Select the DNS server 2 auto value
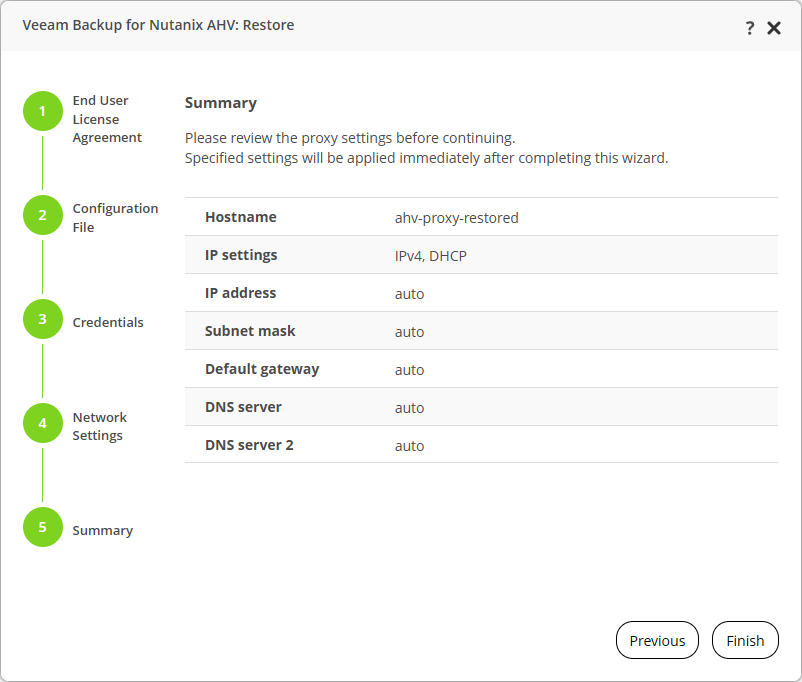802x682 pixels. pos(409,446)
